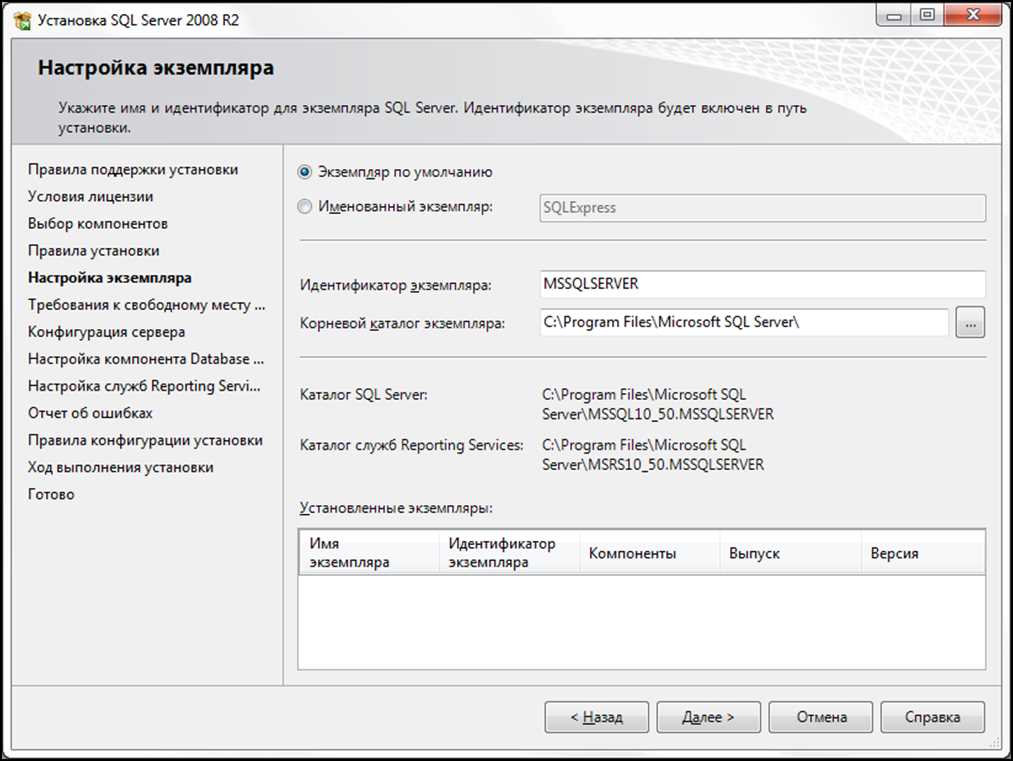Click the Компоненты column header
Image resolution: width=1013 pixels, height=761 pixels.
point(648,553)
